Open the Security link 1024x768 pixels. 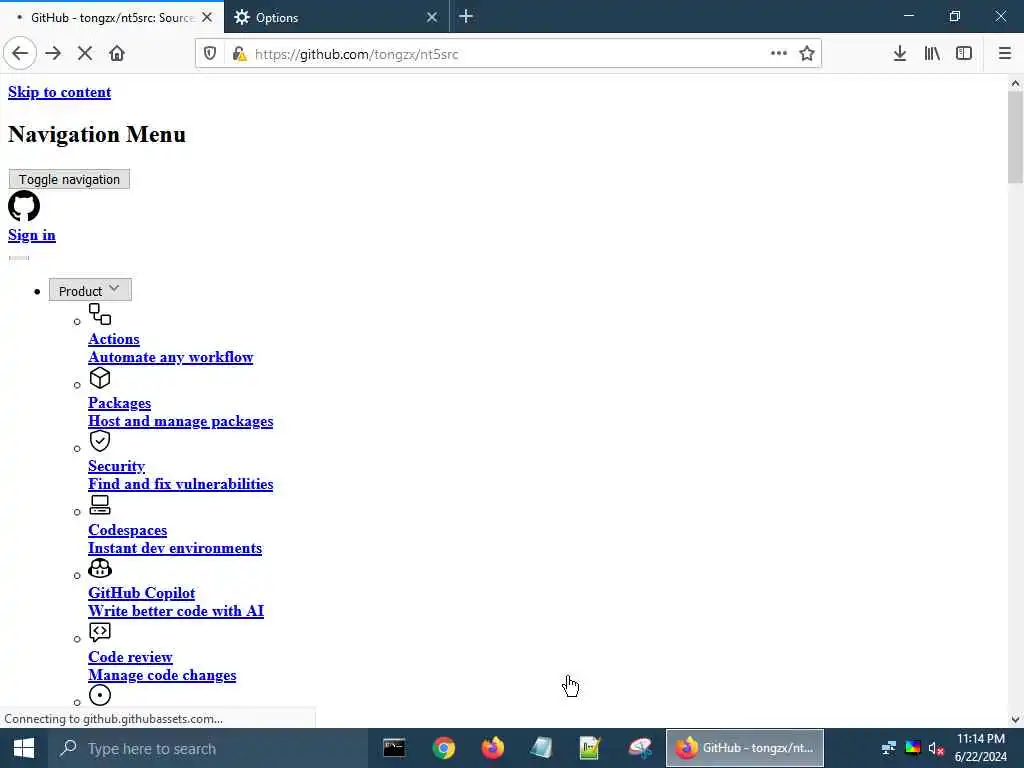pos(117,466)
